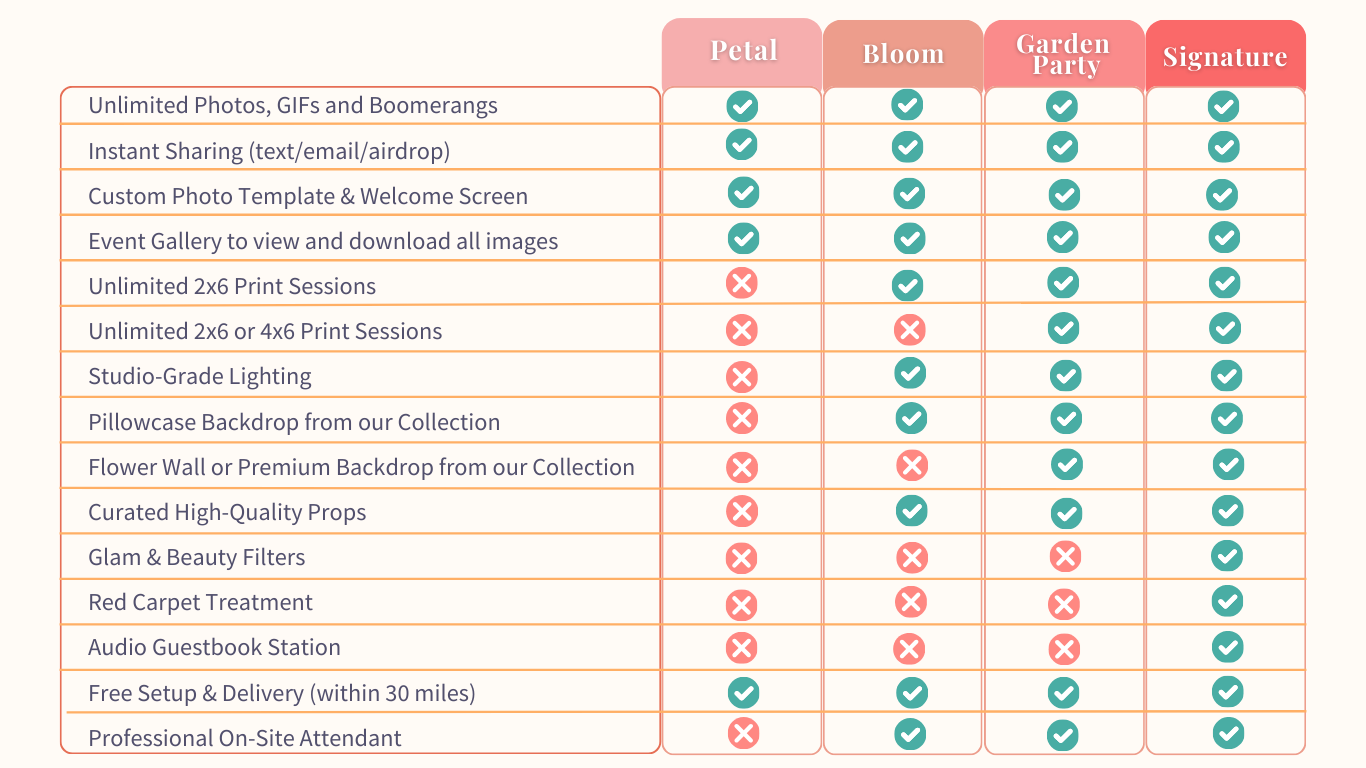Click Petal's red X for Professional On-Site Attendant

(x=743, y=733)
